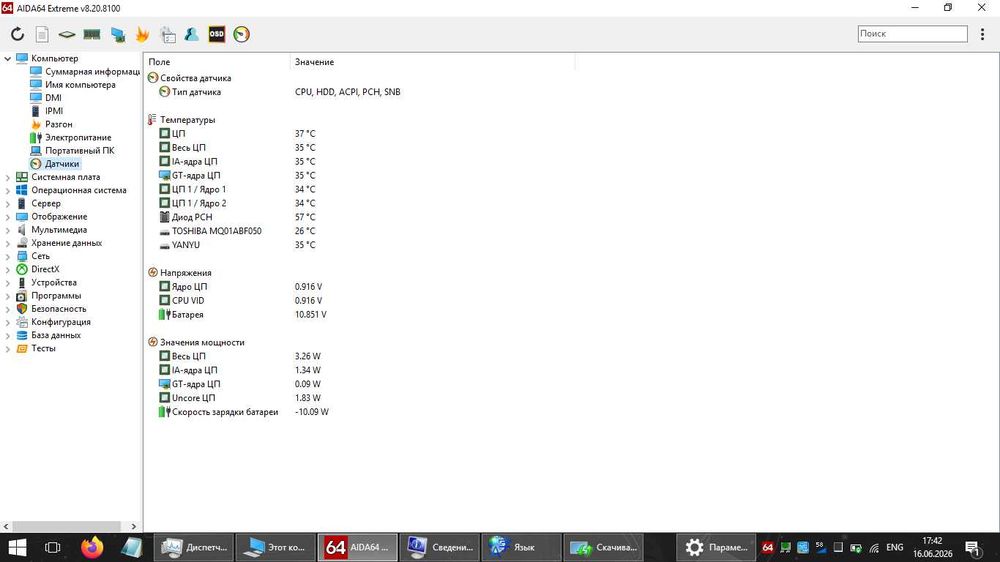Expand the Системная плата node
The width and height of the screenshot is (1000, 562).
(x=8, y=177)
